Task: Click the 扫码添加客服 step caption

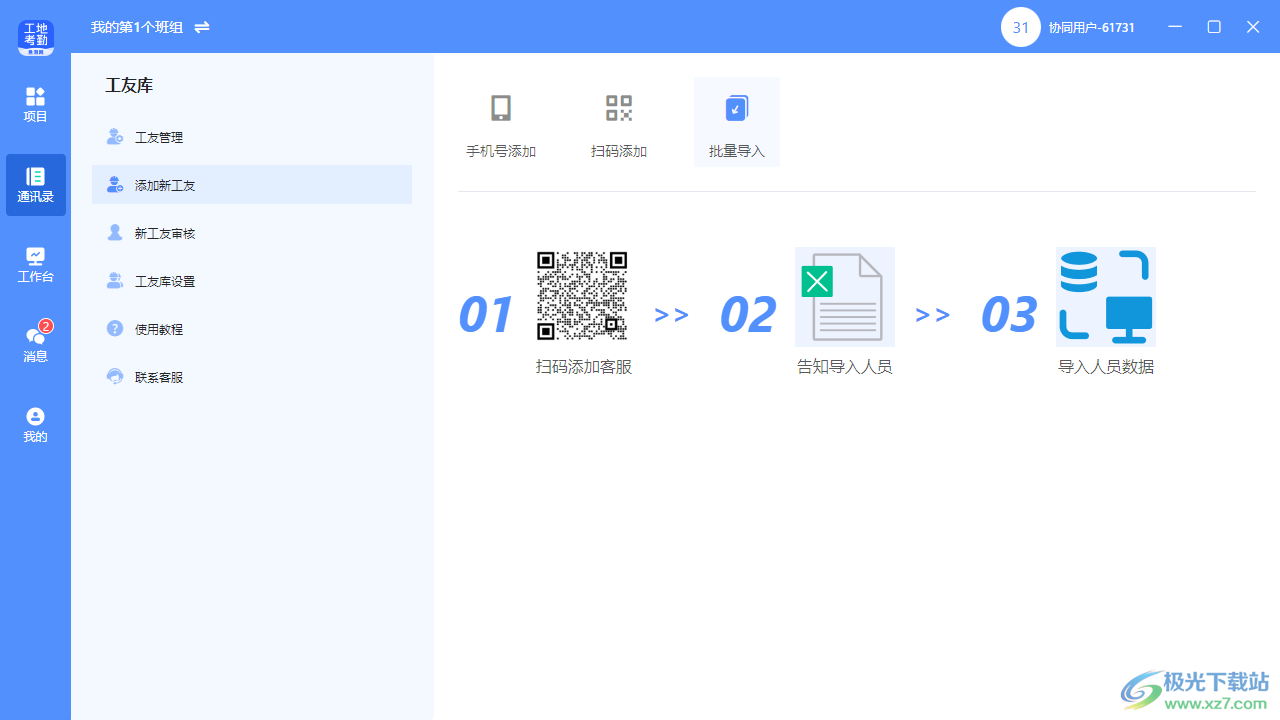Action: (x=584, y=367)
